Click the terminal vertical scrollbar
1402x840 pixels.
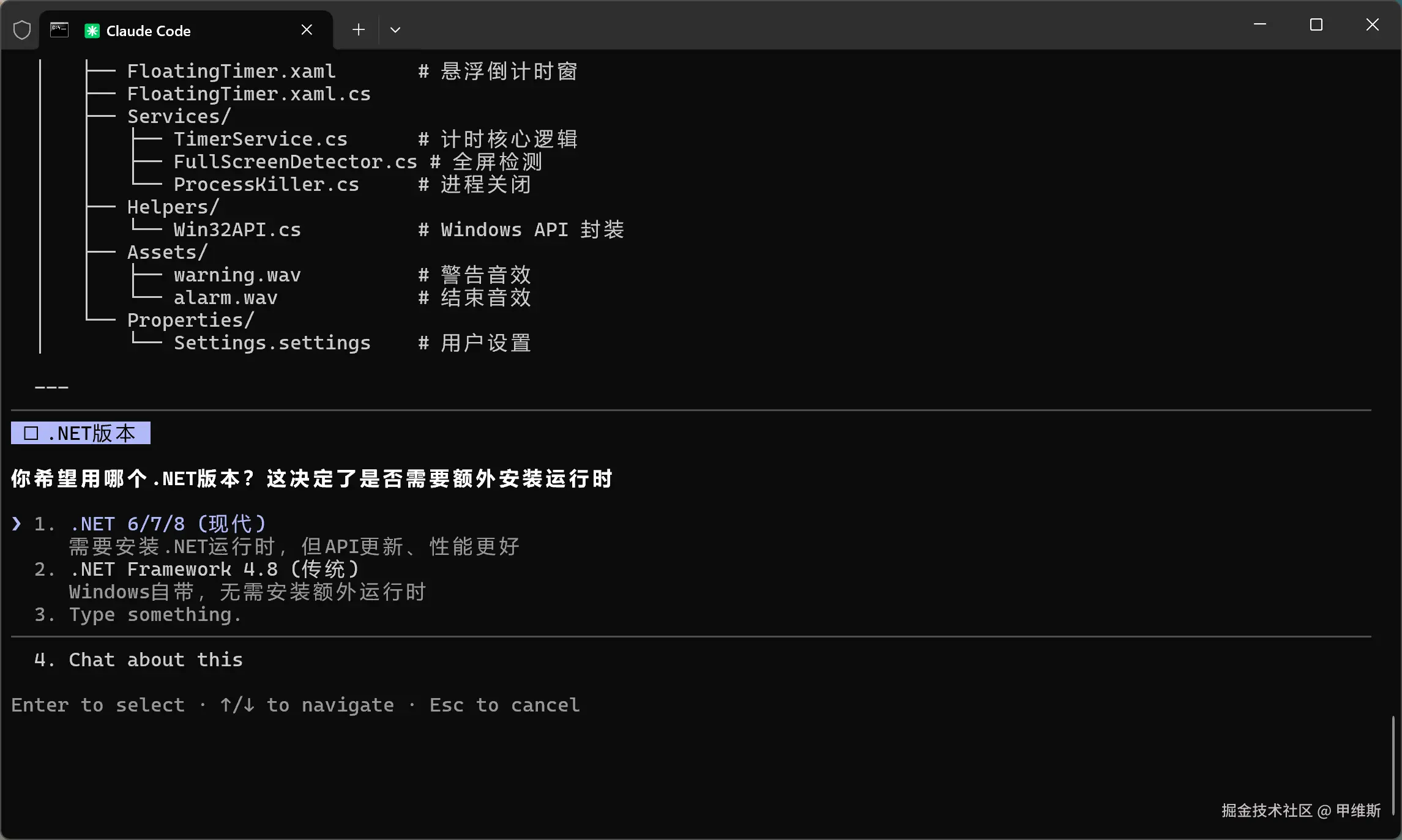pos(1393,765)
